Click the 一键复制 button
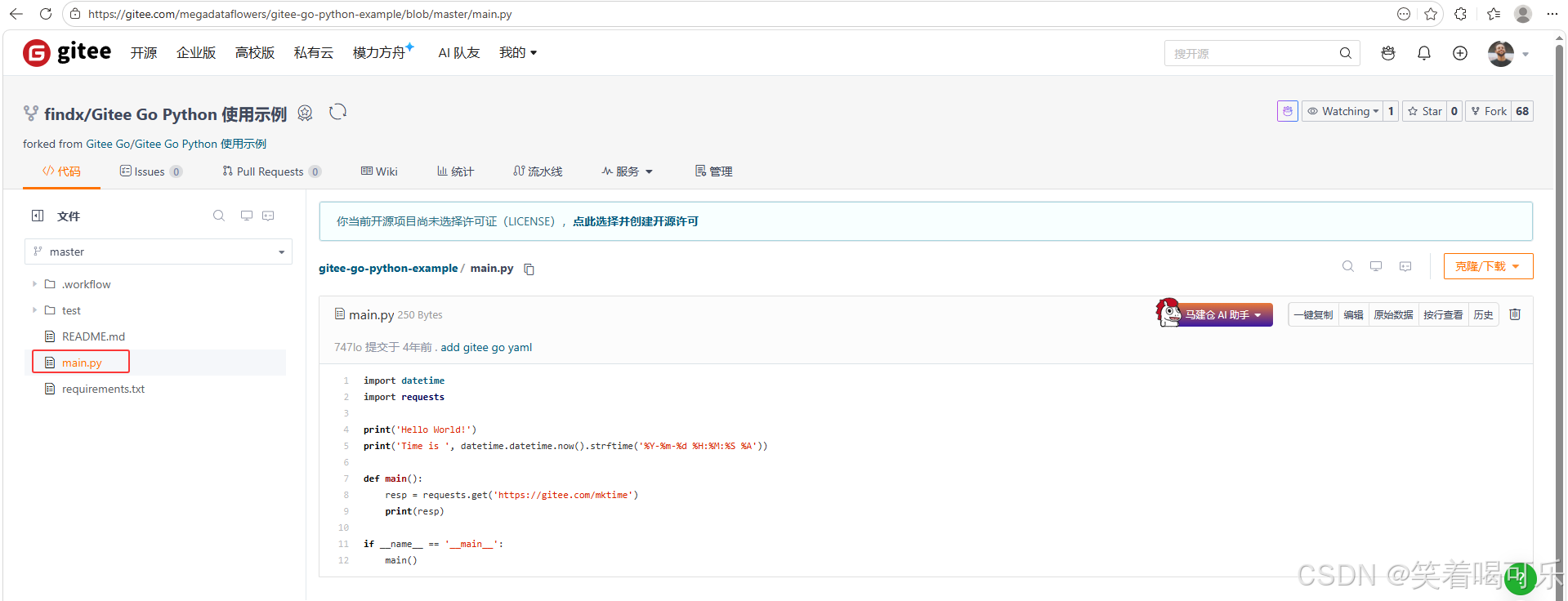1568x601 pixels. pos(1313,314)
